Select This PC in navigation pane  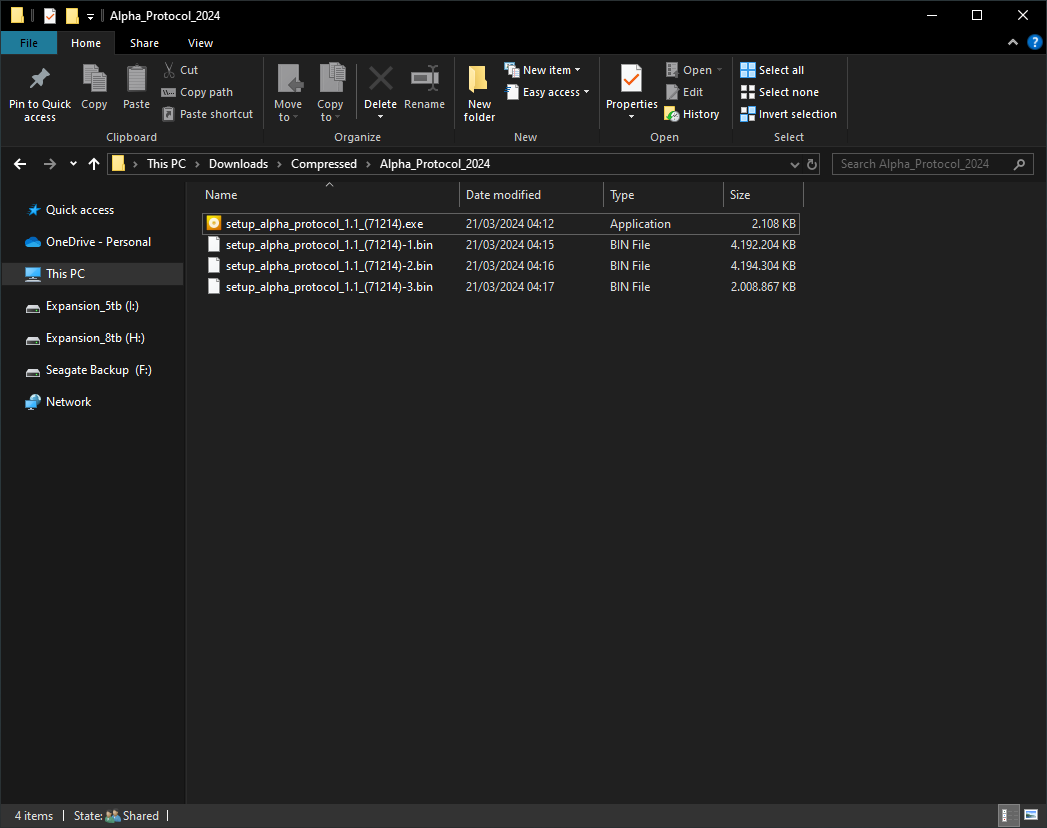93,274
